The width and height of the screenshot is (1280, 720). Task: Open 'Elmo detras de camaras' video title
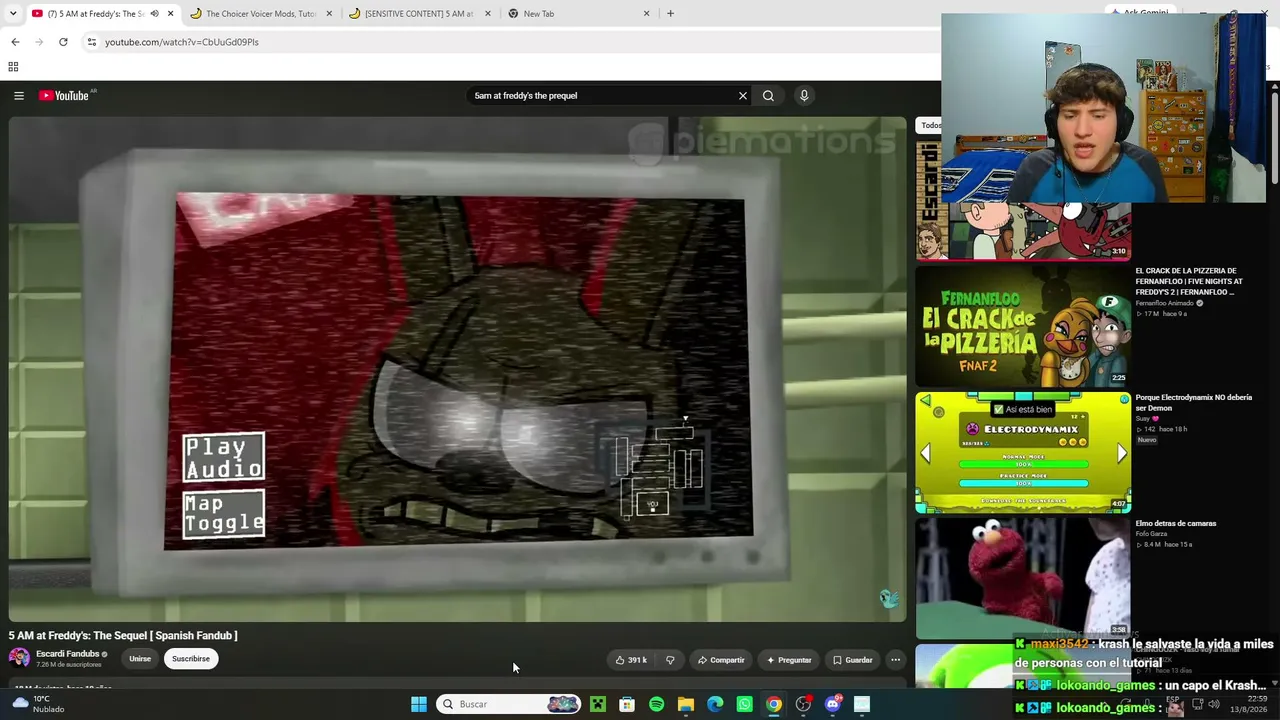[1176, 524]
